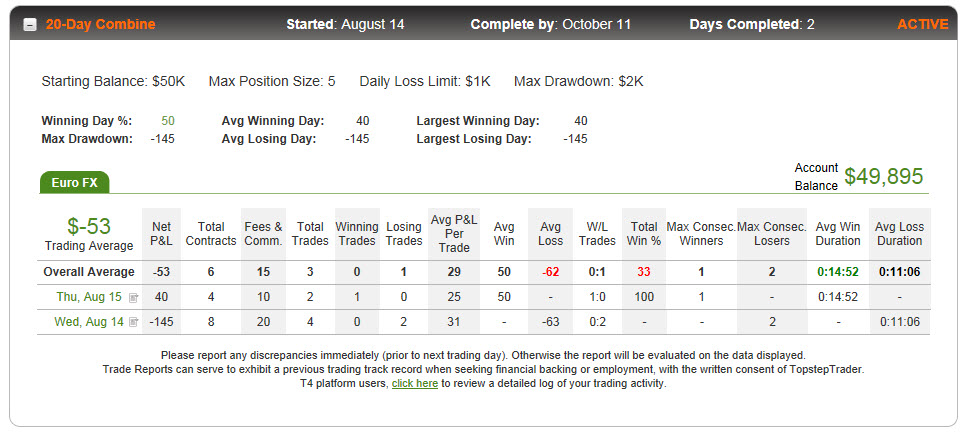962x437 pixels.
Task: Click the $-53 Trading Average figure
Action: pos(89,226)
